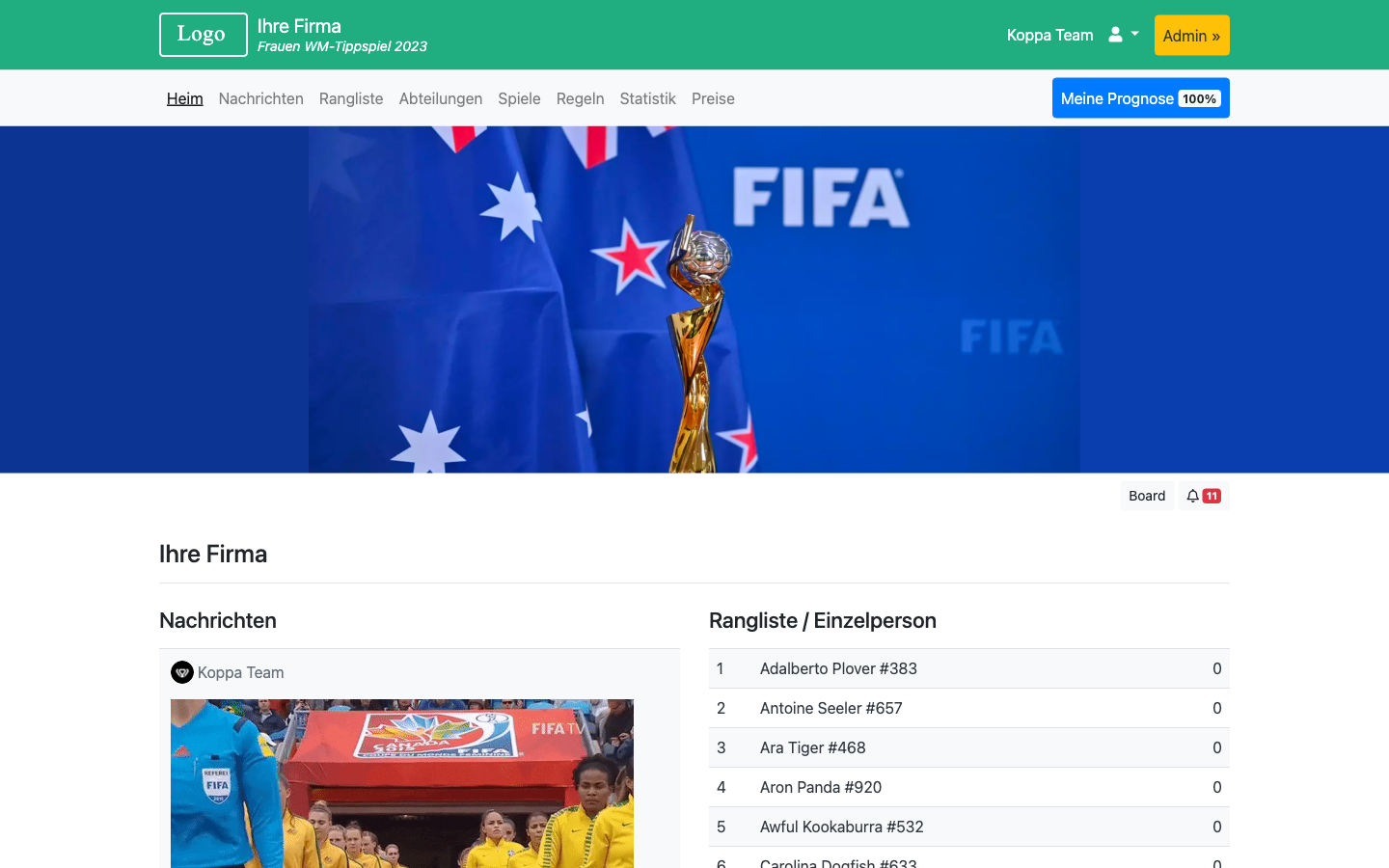This screenshot has height=868, width=1389.
Task: Click the Koppa Team avatar icon
Action: (x=182, y=672)
